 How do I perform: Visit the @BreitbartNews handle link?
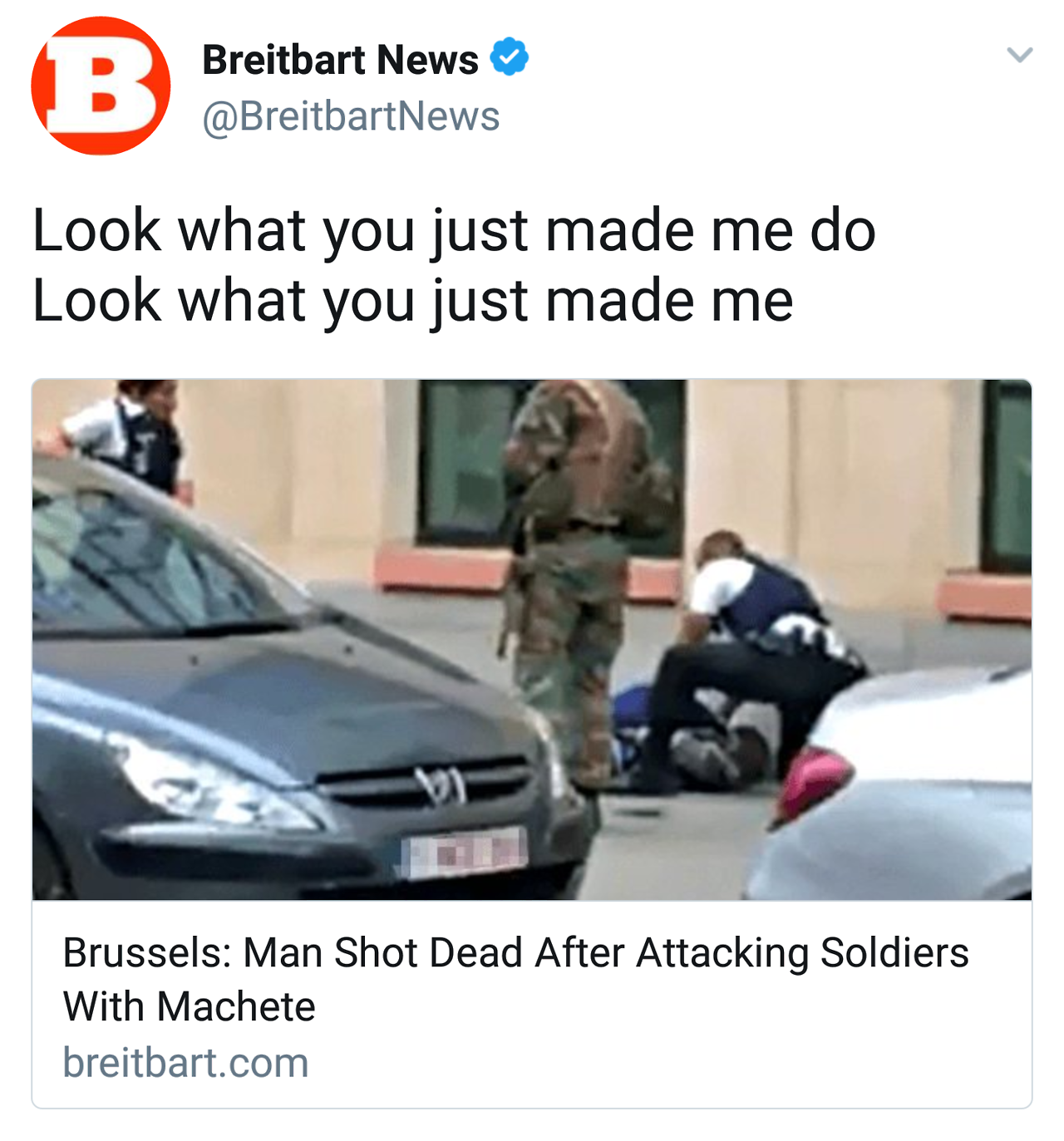coord(351,116)
